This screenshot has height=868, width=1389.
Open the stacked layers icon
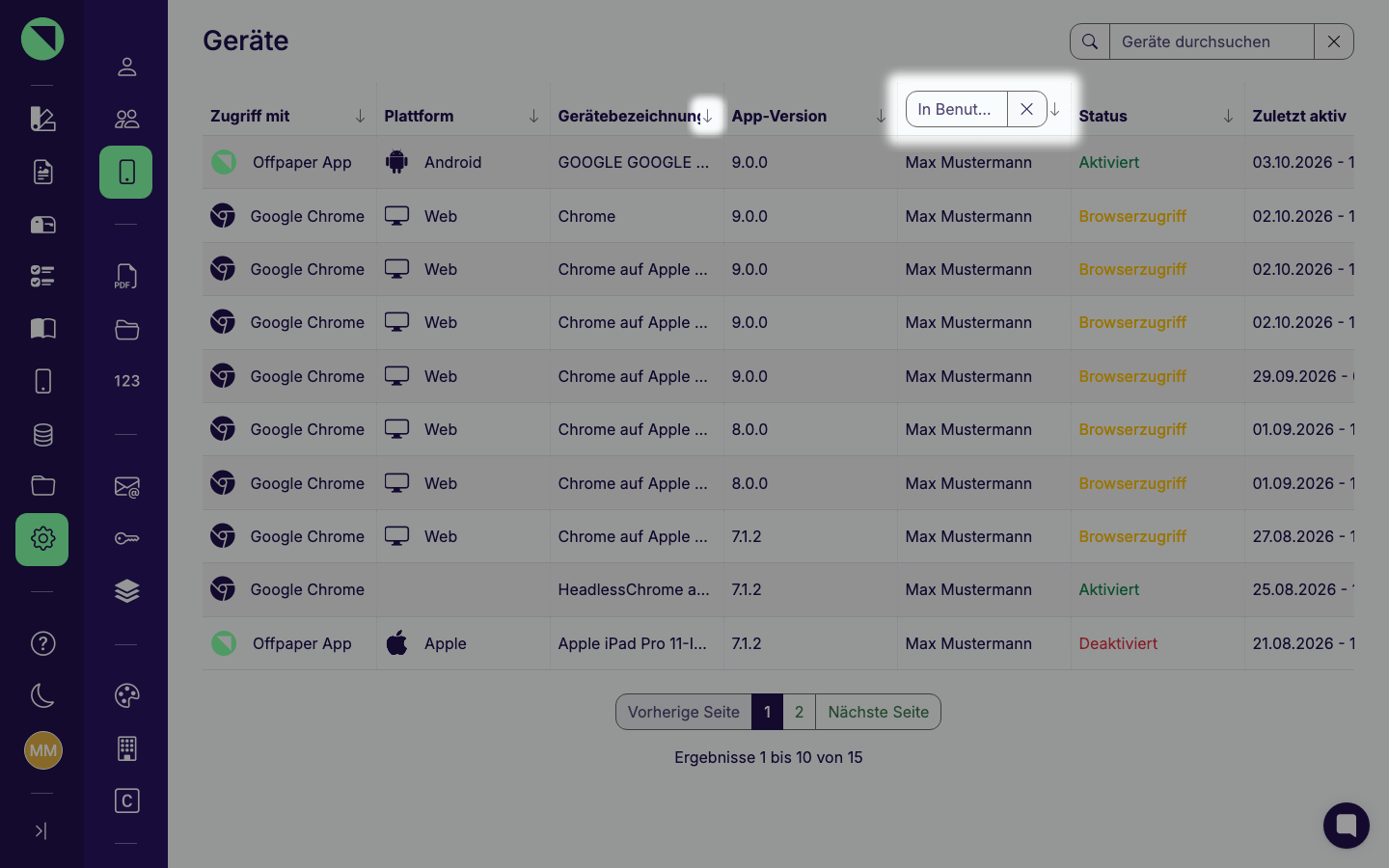pos(126,591)
